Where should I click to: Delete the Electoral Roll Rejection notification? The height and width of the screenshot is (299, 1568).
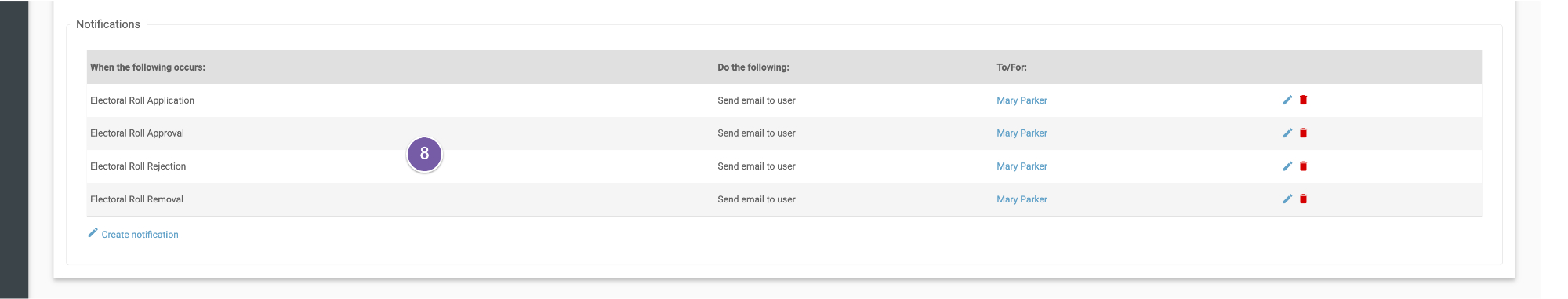[x=1304, y=166]
